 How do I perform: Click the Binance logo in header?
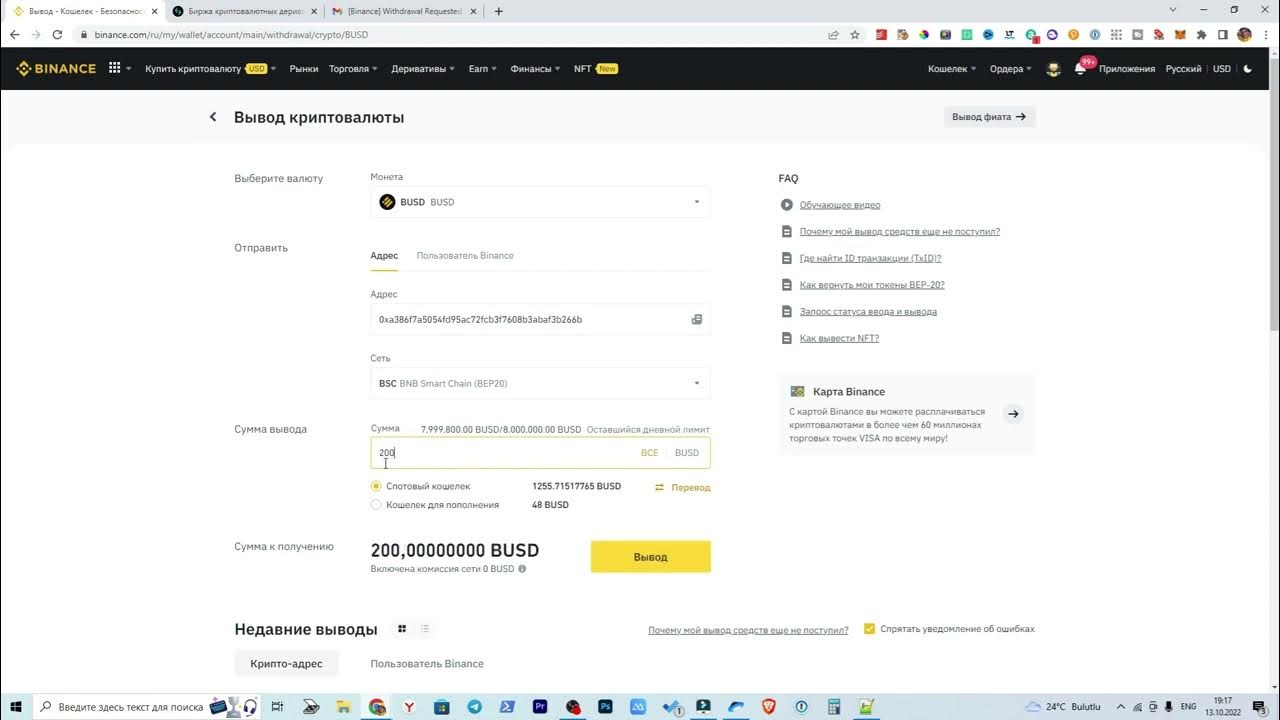[x=56, y=69]
